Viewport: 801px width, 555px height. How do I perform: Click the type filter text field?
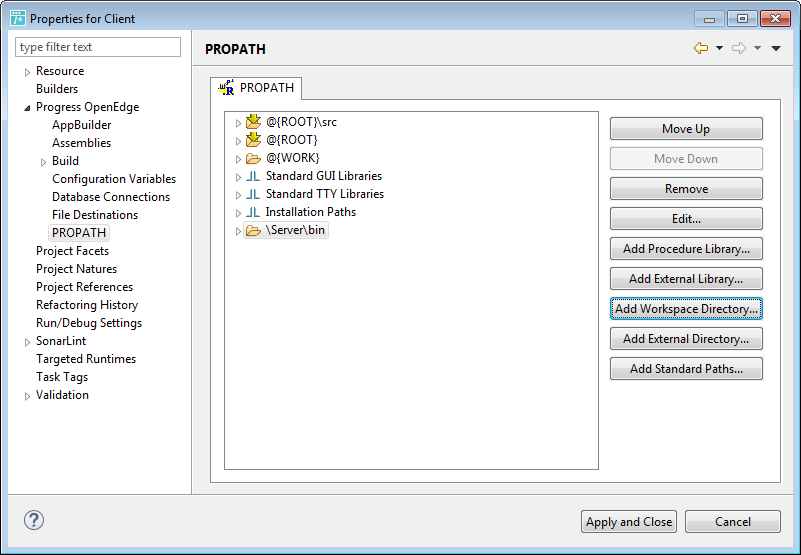click(98, 47)
